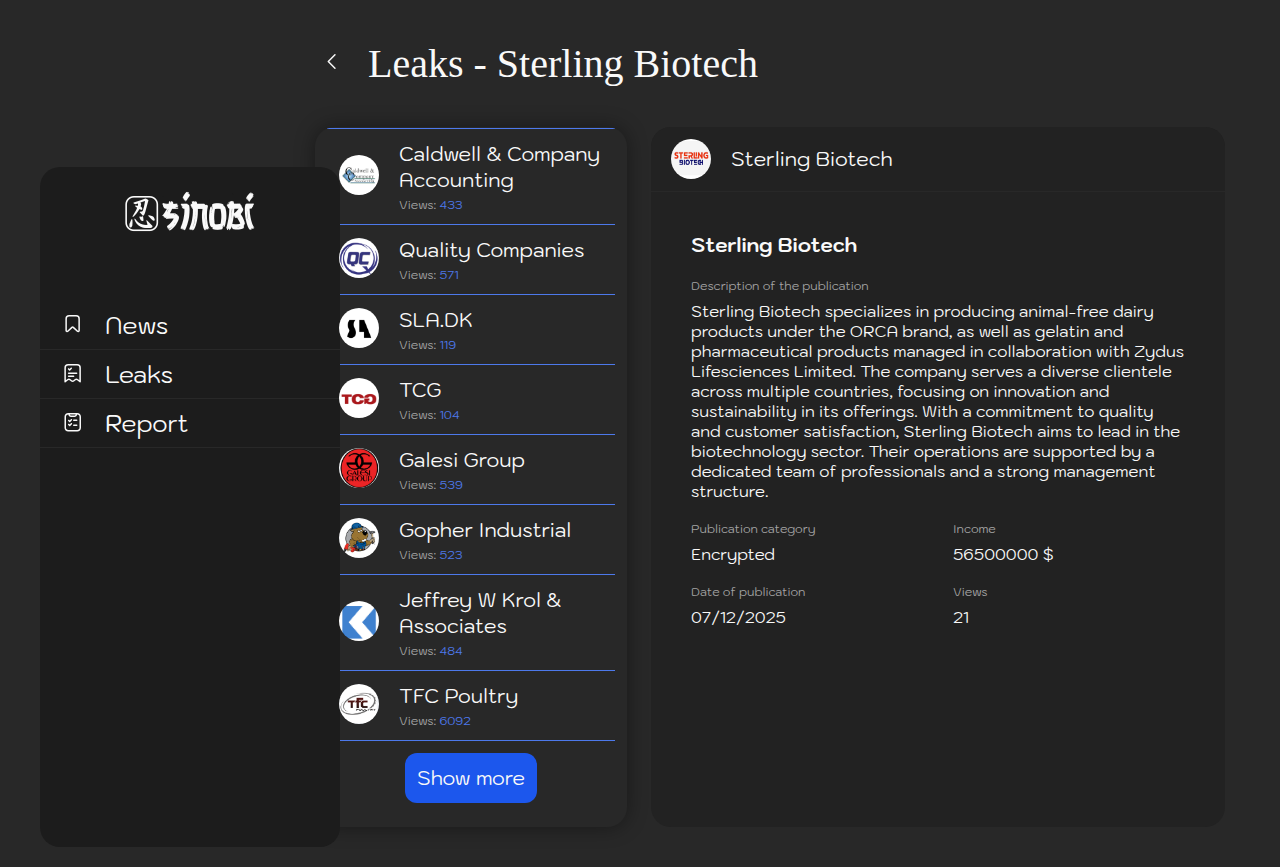Click the checklist icon next to Report
The image size is (1280, 867).
(73, 422)
